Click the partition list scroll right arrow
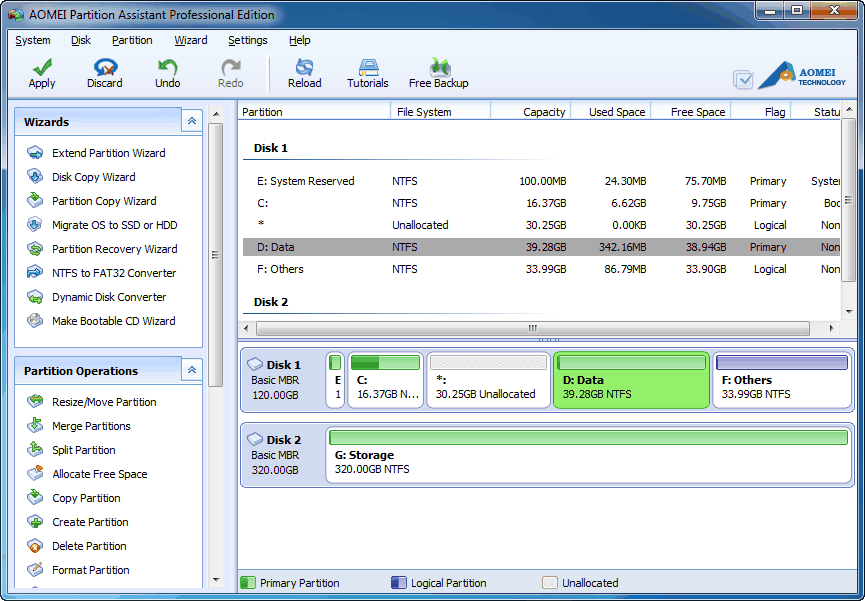This screenshot has width=865, height=601. (x=831, y=328)
